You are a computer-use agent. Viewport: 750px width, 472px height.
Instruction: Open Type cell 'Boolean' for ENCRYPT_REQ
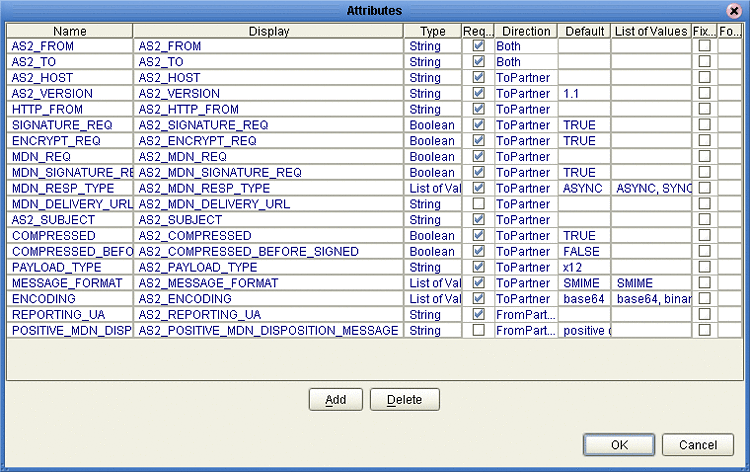tap(433, 141)
